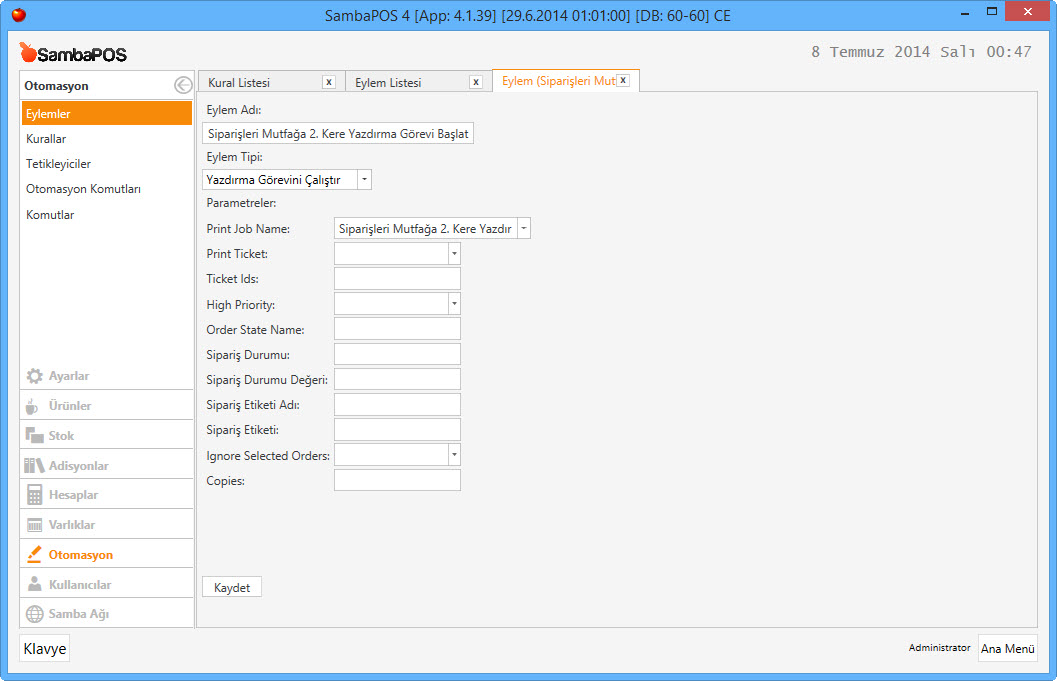Screen dimensions: 1057x681
Task: Open Ayarlar settings gear icon
Action: (x=35, y=376)
